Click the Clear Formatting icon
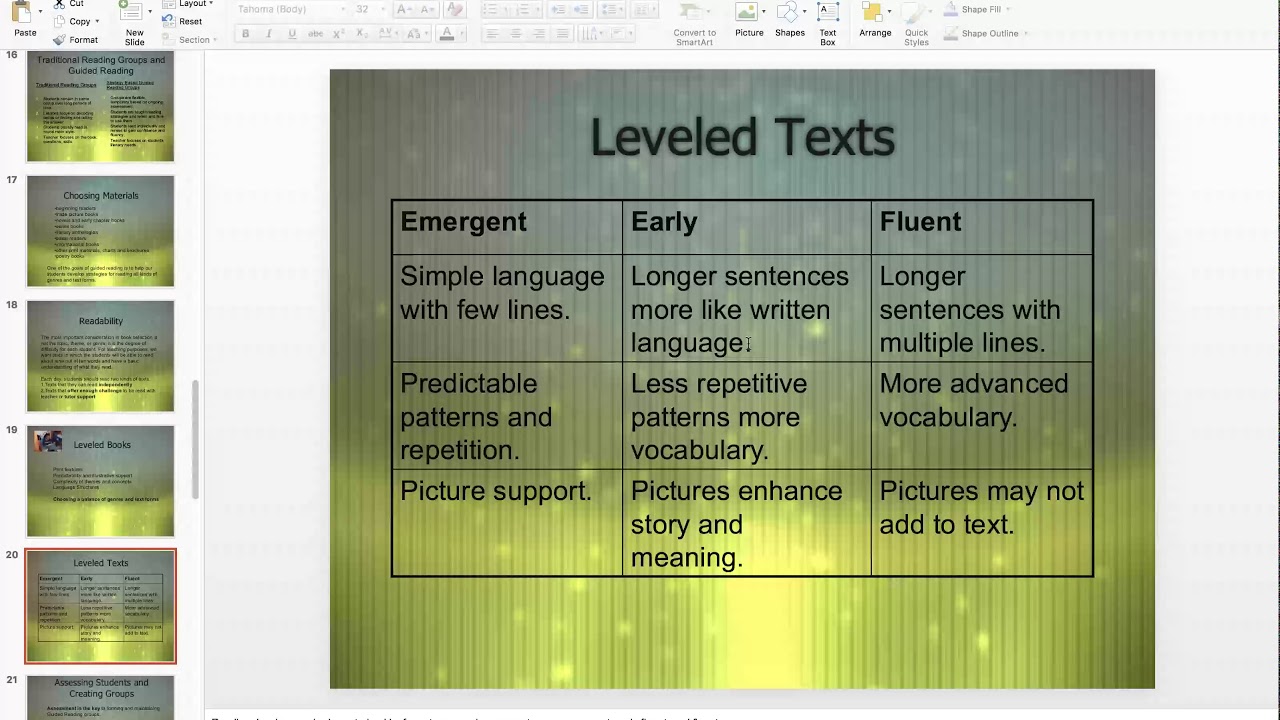Viewport: 1280px width, 720px height. coord(454,9)
